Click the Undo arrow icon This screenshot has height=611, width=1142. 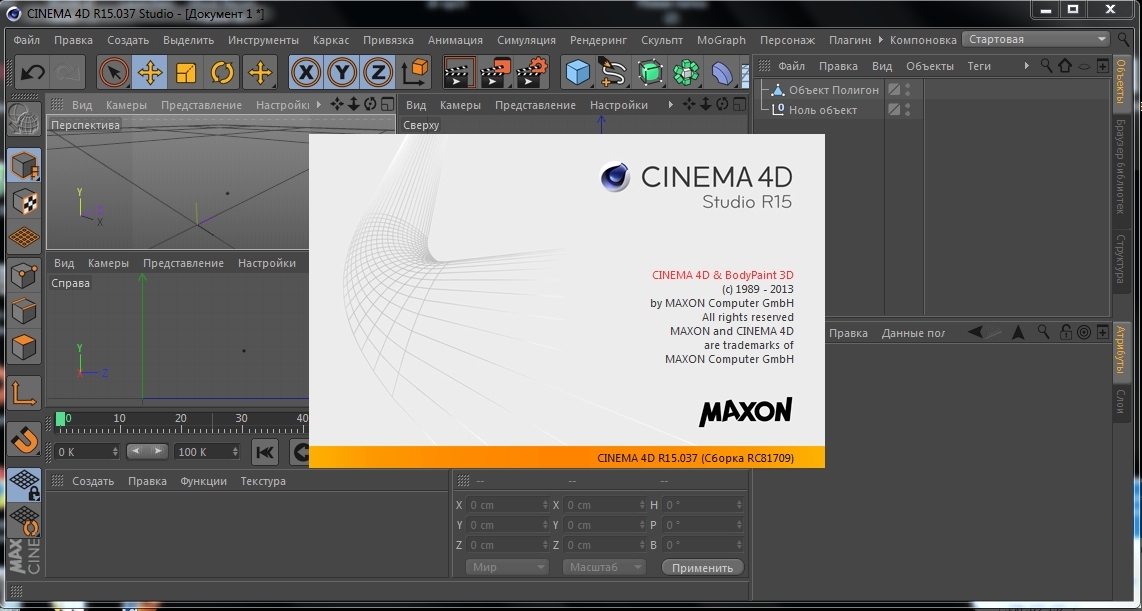(32, 72)
